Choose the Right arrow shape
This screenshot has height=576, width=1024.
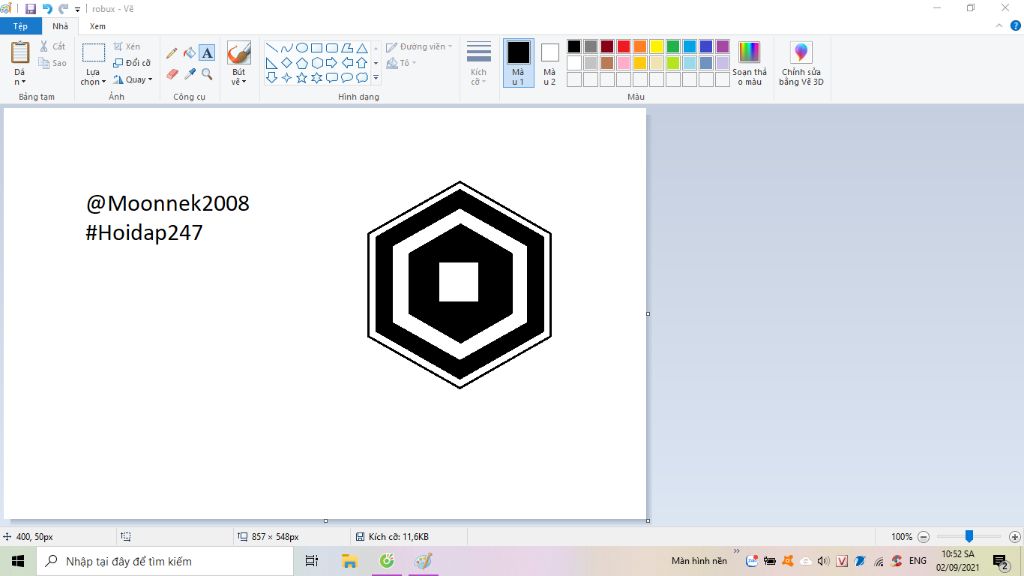(332, 63)
